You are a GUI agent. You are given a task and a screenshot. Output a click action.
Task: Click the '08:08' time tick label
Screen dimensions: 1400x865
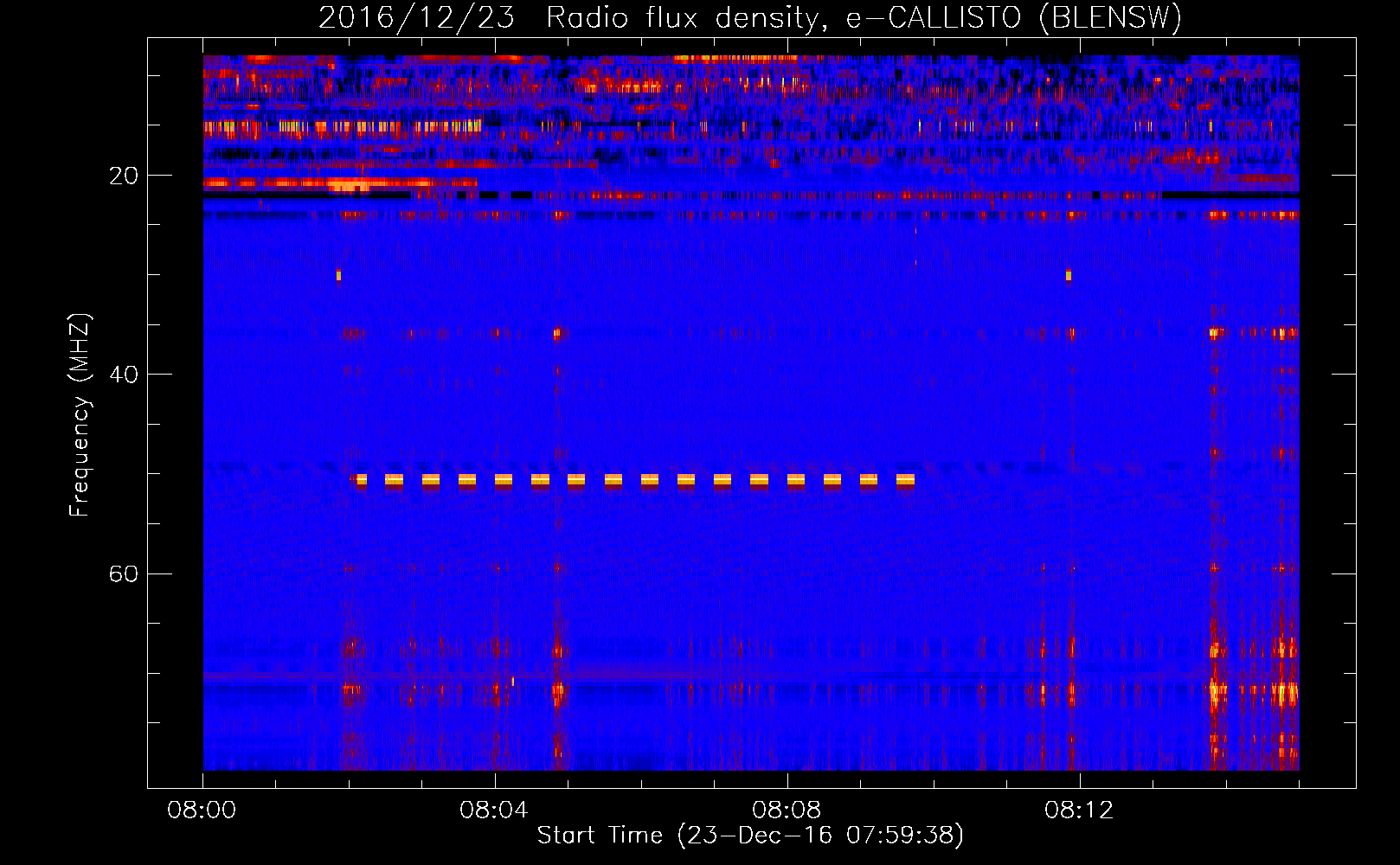point(787,811)
